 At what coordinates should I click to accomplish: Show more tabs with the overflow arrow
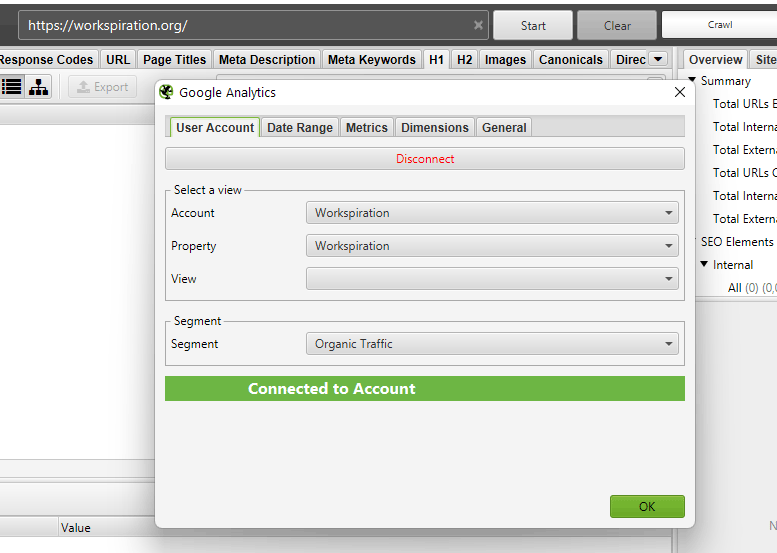[658, 59]
